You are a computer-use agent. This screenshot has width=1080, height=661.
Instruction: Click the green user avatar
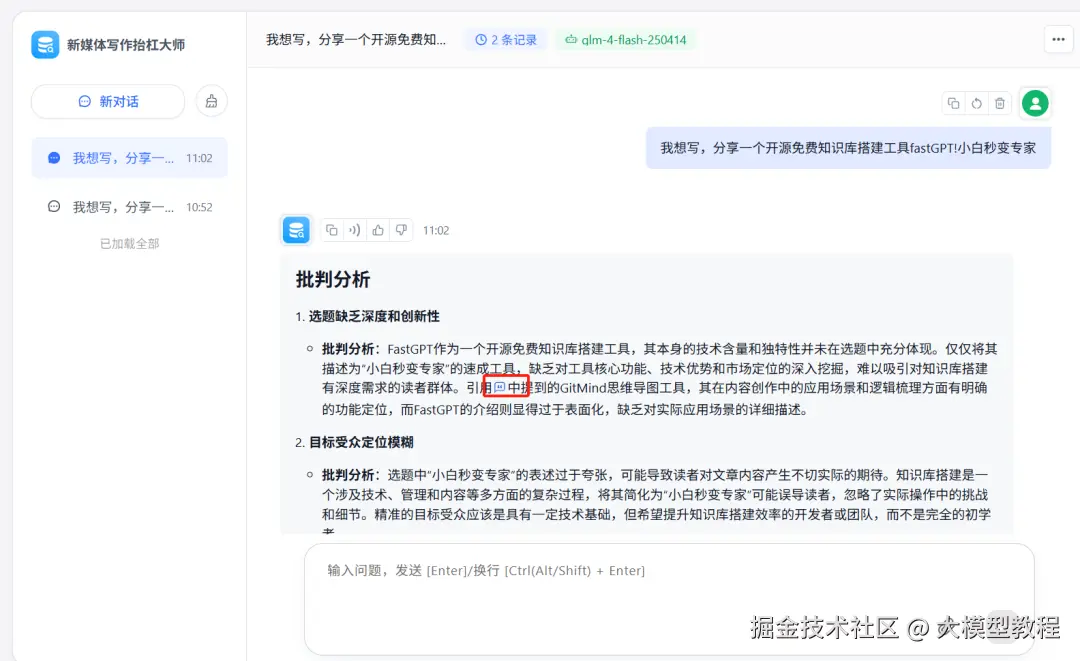point(1035,103)
